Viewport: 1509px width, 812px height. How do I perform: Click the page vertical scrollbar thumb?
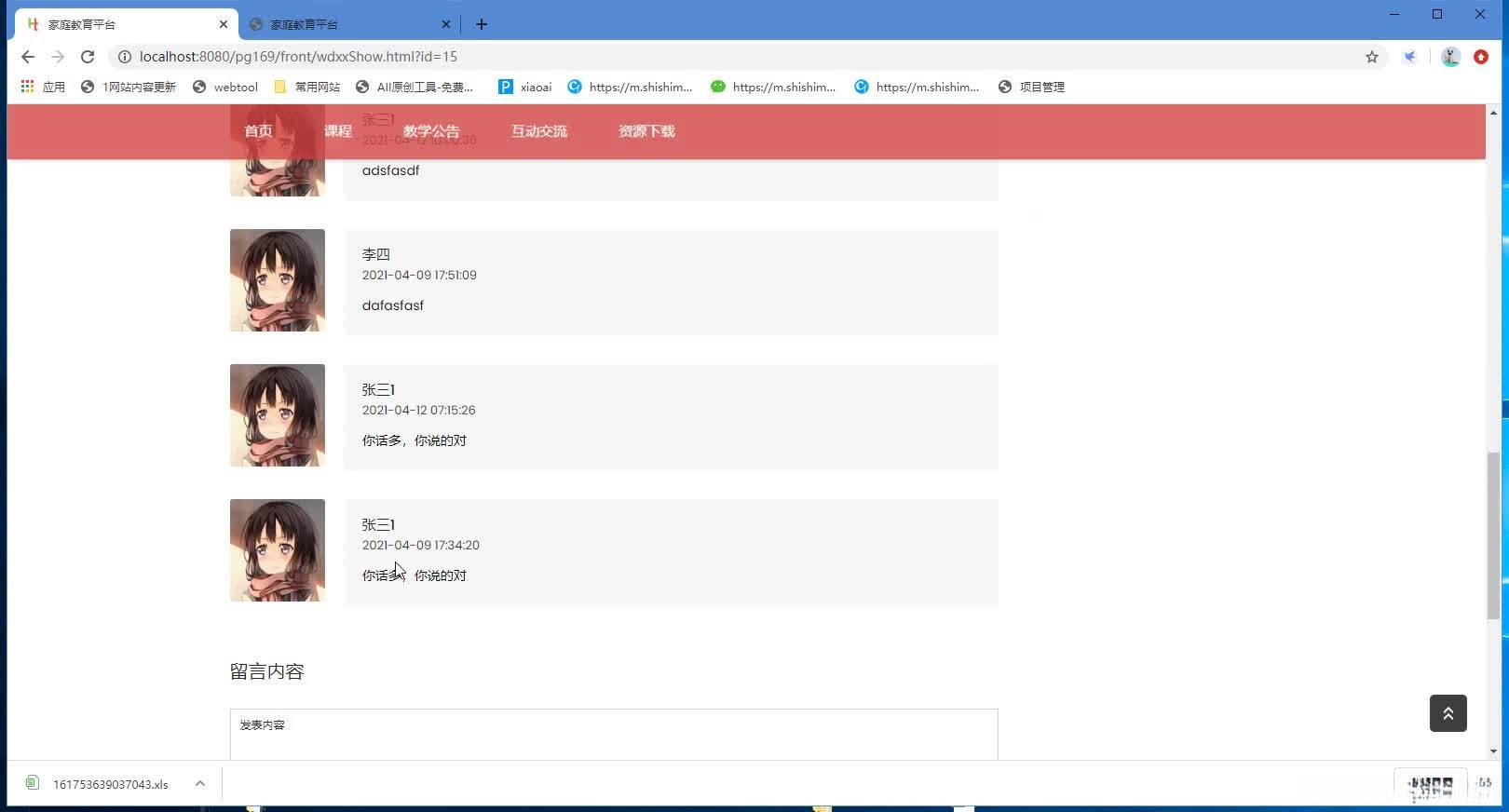(1494, 535)
